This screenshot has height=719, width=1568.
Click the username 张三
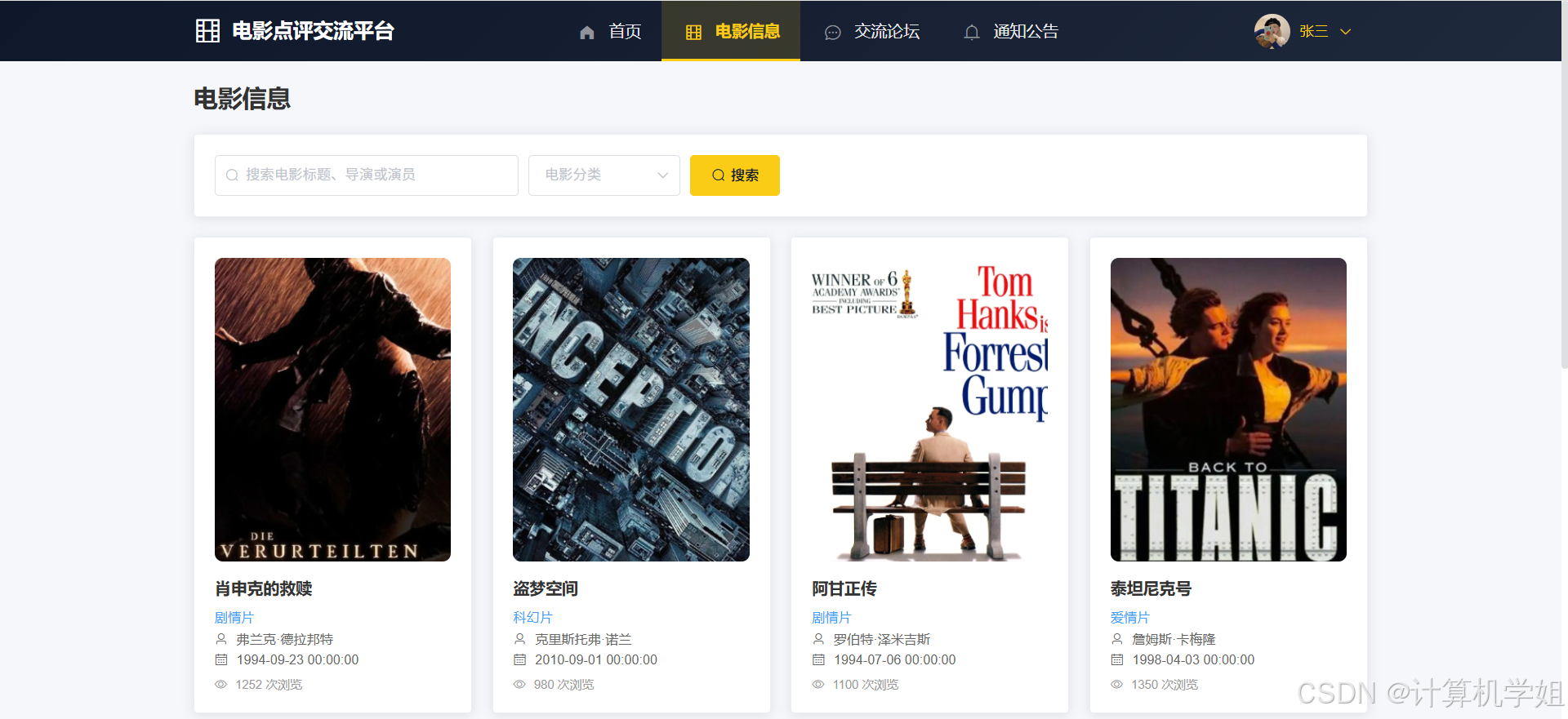click(1313, 31)
